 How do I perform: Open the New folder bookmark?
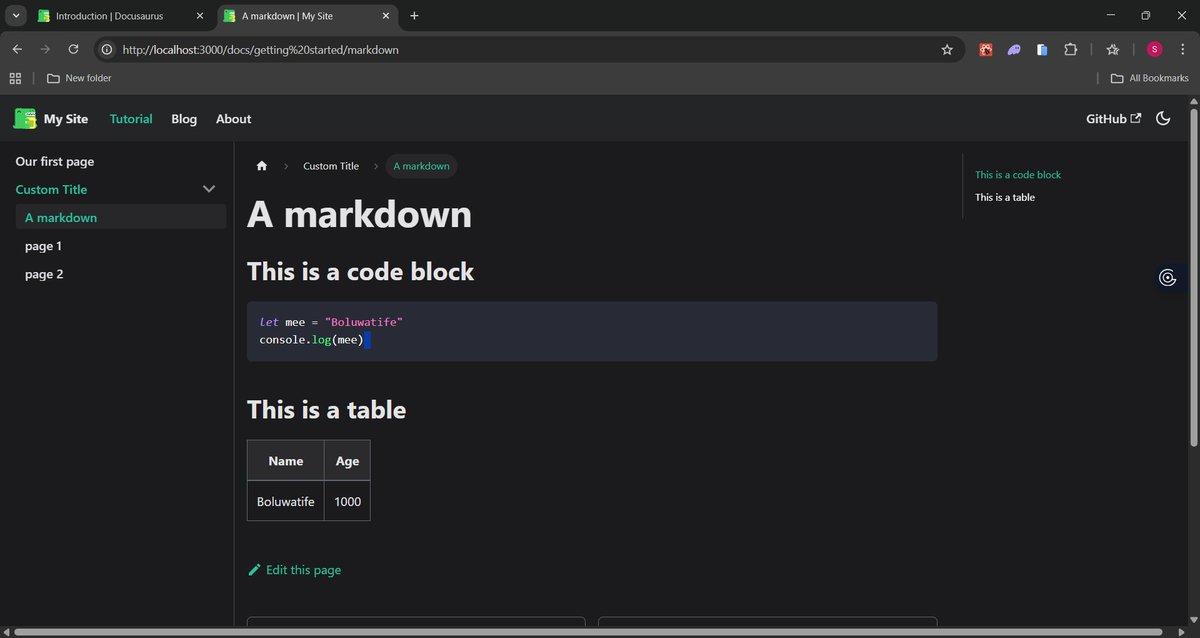(79, 78)
